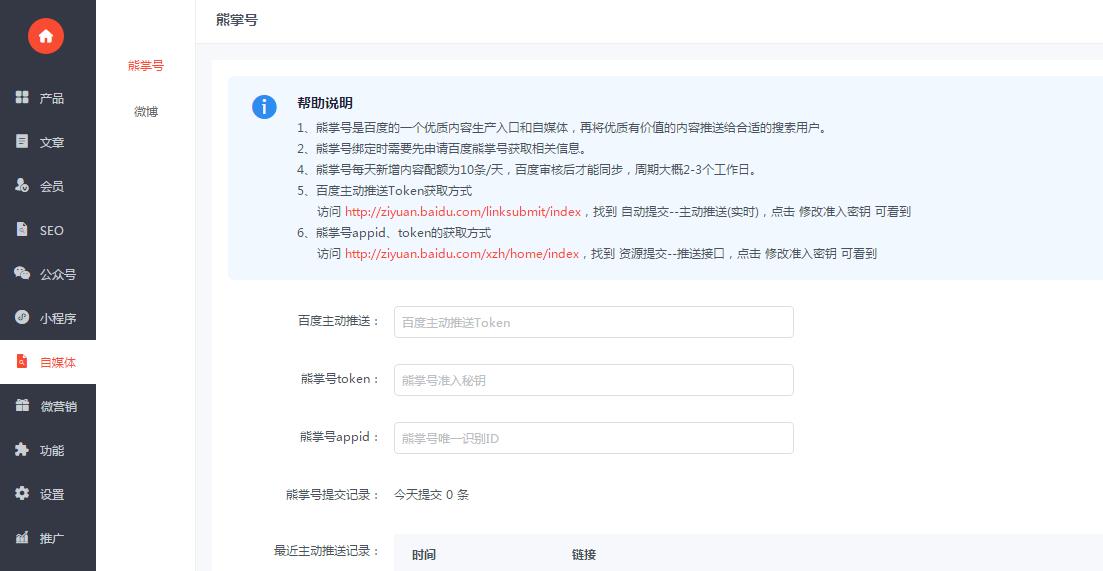The image size is (1103, 571).
Task: Click the 熊掌号 page title
Action: tap(237, 20)
